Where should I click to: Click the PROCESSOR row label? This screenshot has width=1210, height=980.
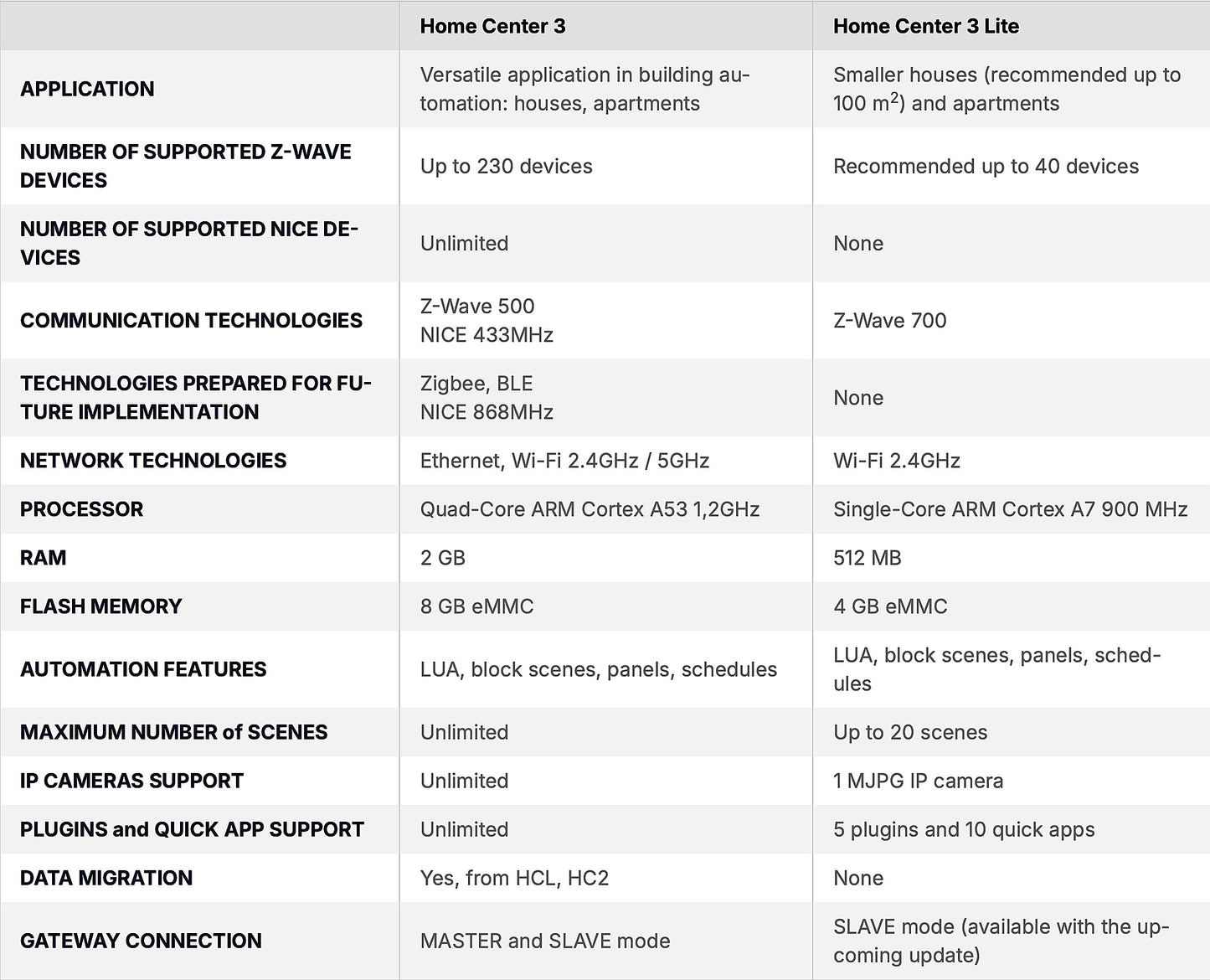(x=81, y=508)
